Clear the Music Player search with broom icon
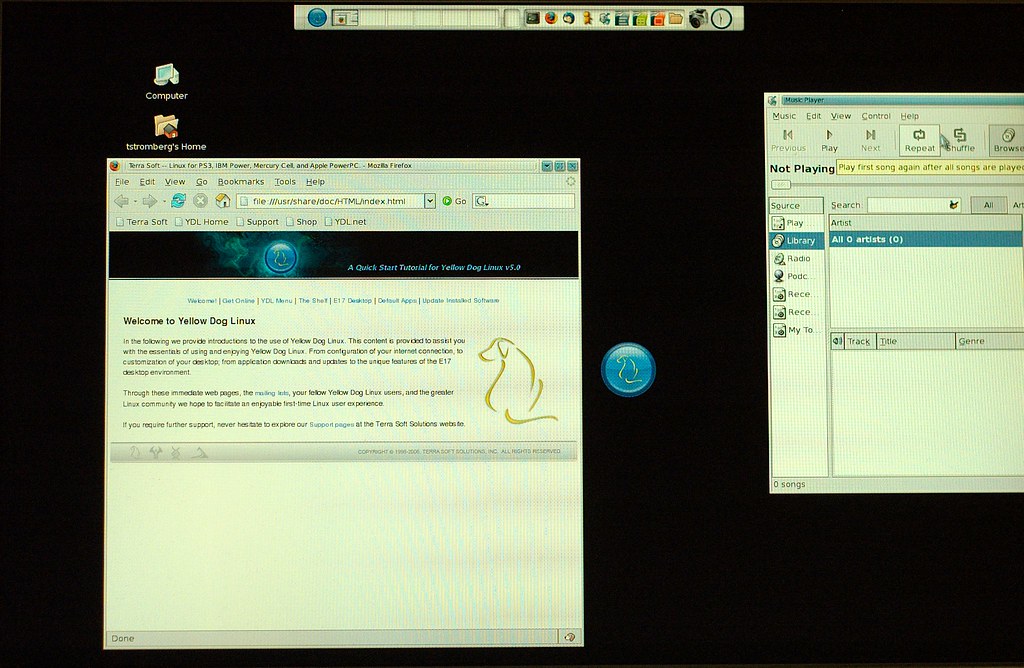 [954, 205]
